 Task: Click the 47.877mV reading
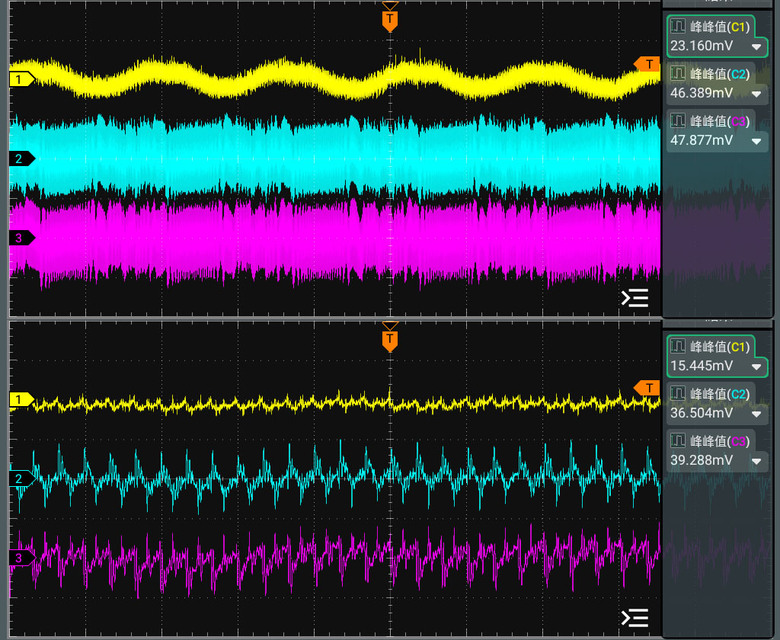(x=701, y=140)
